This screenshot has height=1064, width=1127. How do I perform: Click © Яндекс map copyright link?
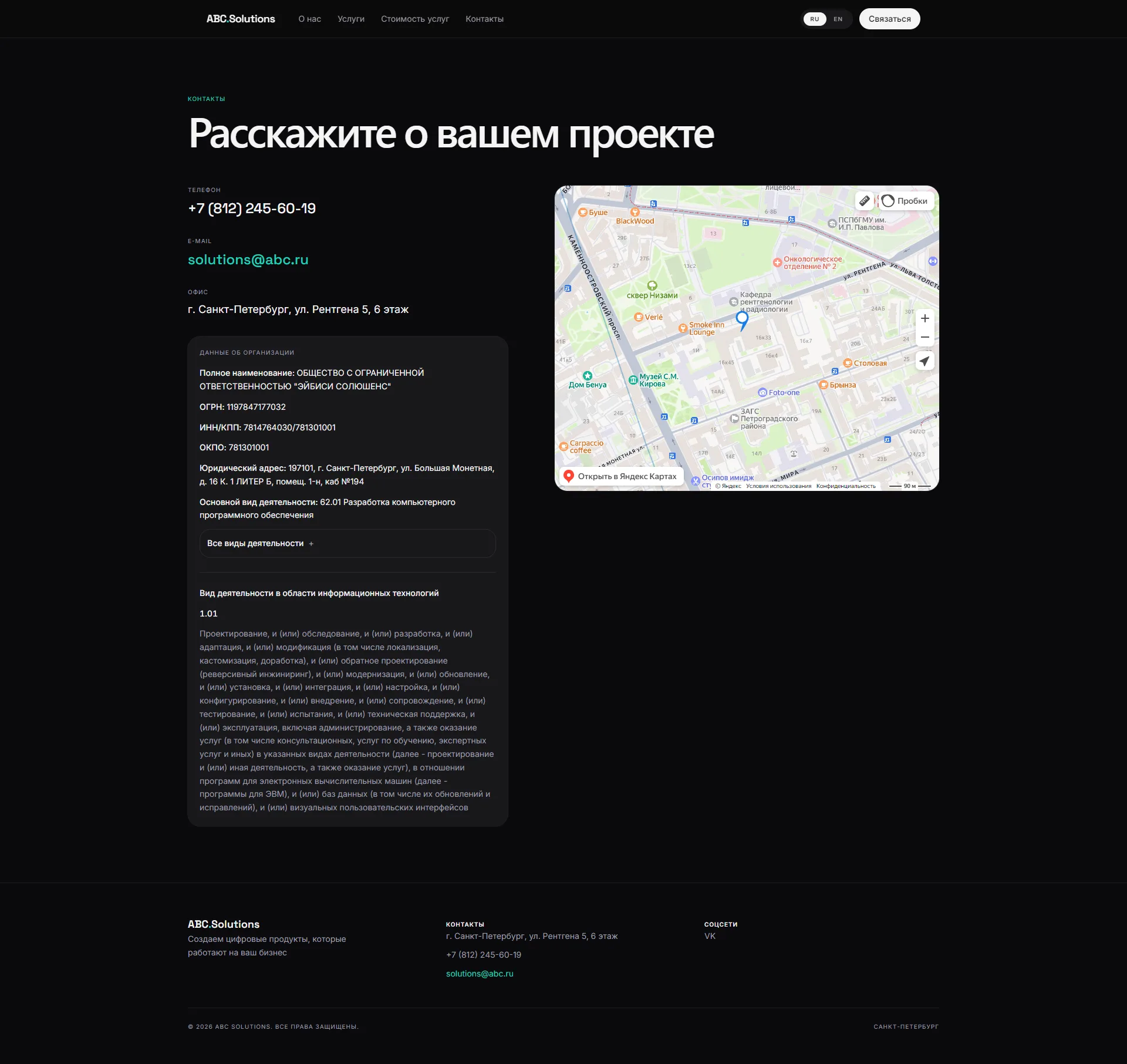pyautogui.click(x=728, y=486)
